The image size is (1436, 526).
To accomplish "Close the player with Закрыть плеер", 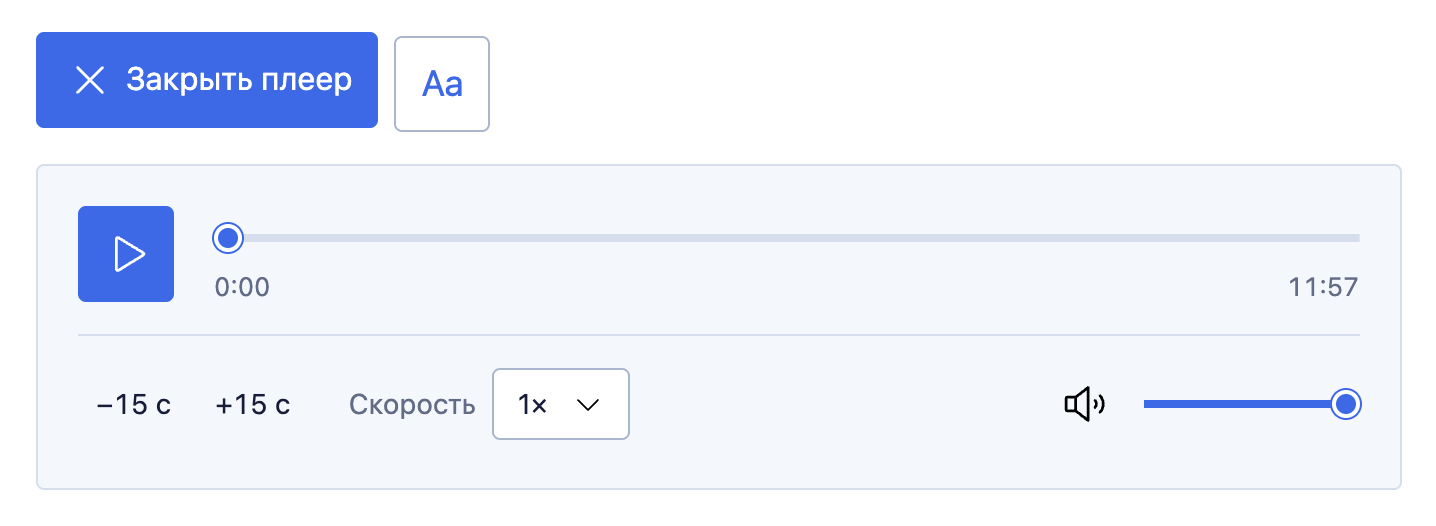I will 207,80.
